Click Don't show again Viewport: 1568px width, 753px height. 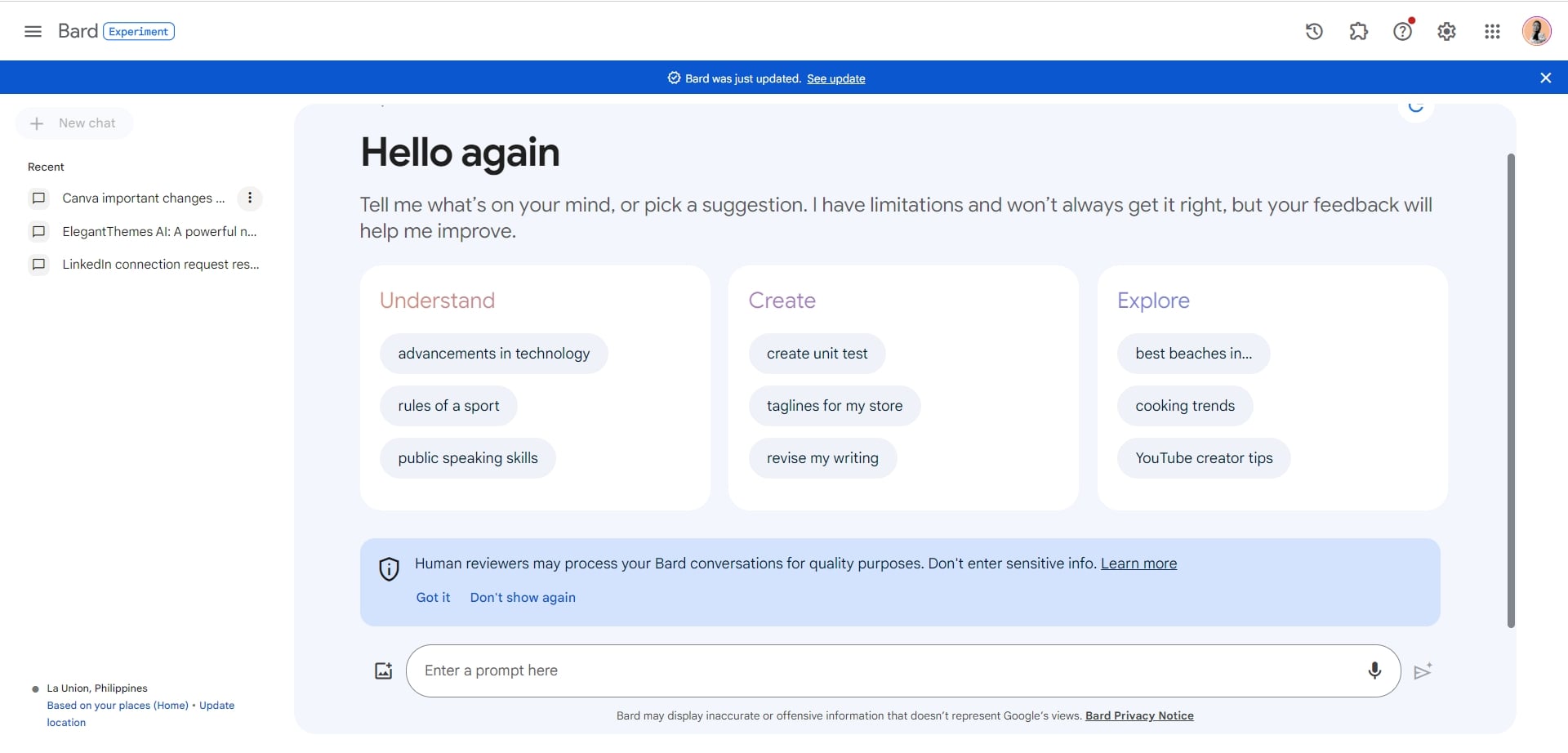(523, 598)
